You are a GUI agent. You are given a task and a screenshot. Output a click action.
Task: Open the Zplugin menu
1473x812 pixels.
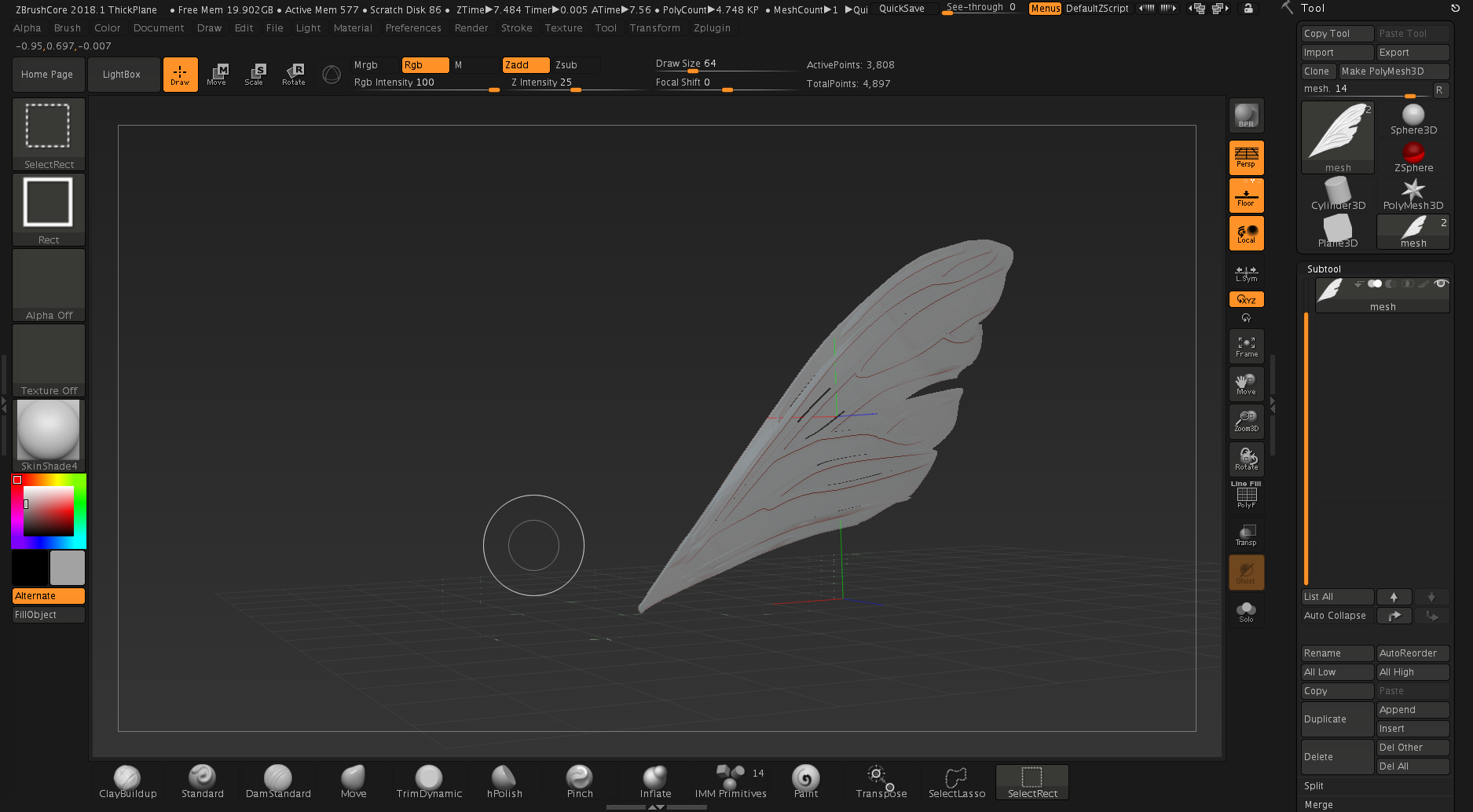(712, 27)
